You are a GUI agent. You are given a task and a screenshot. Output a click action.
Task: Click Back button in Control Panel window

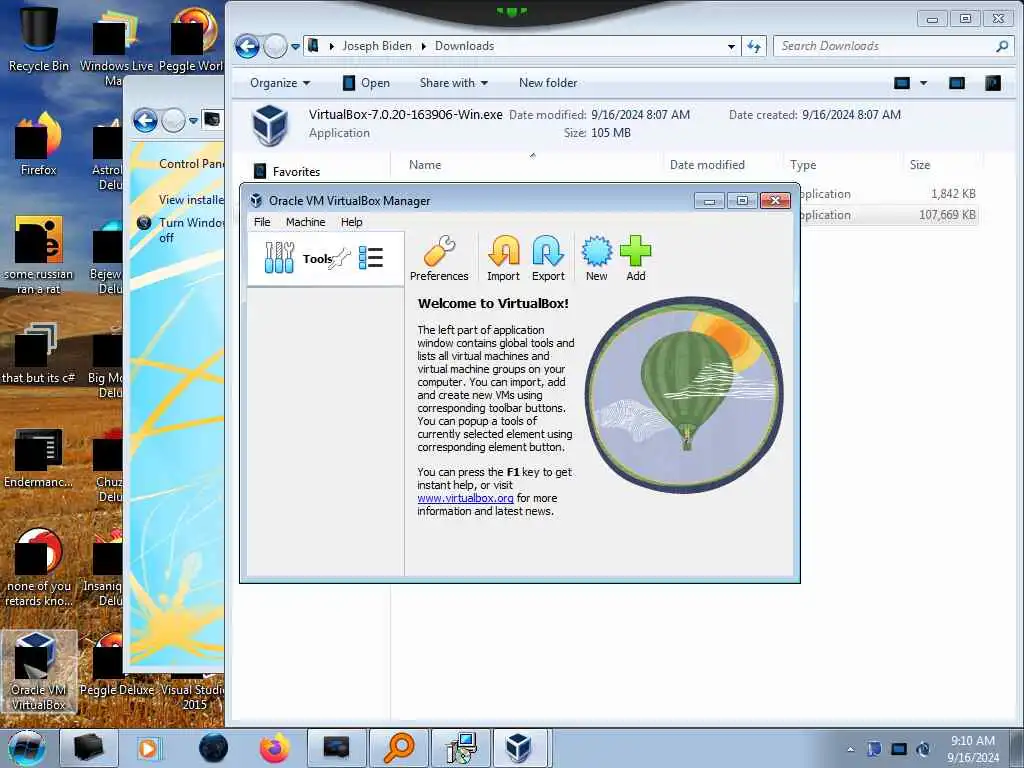click(x=145, y=121)
